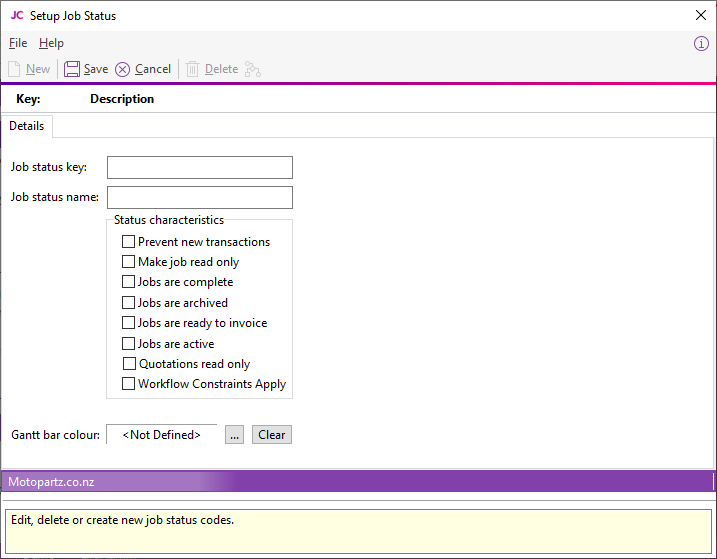Select the Details tab
The image size is (717, 559).
(27, 126)
